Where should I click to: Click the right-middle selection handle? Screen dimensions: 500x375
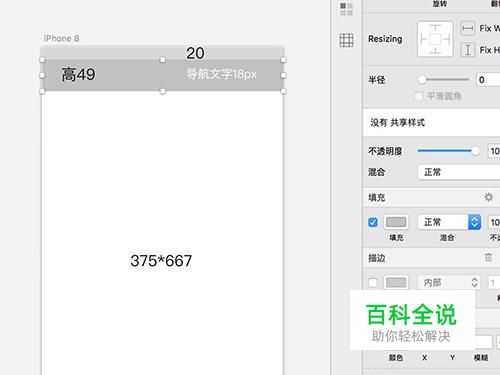(x=283, y=75)
